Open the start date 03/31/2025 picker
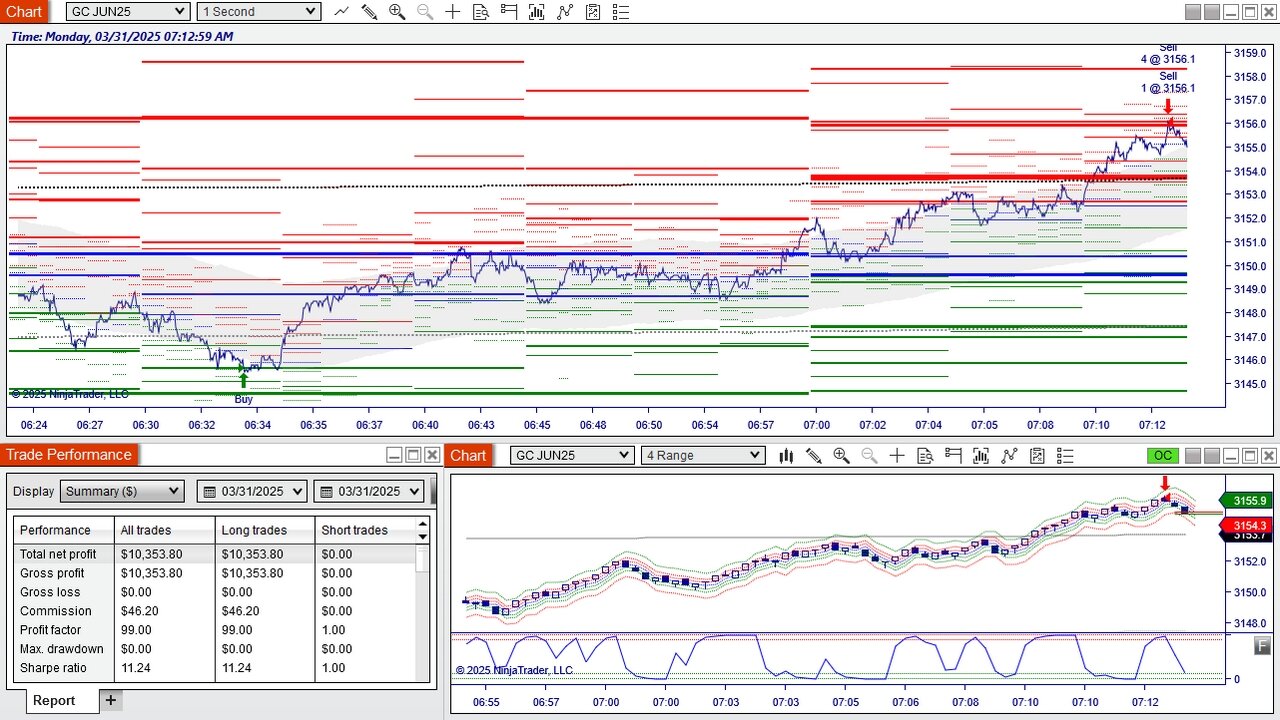Image resolution: width=1280 pixels, height=720 pixels. click(254, 491)
